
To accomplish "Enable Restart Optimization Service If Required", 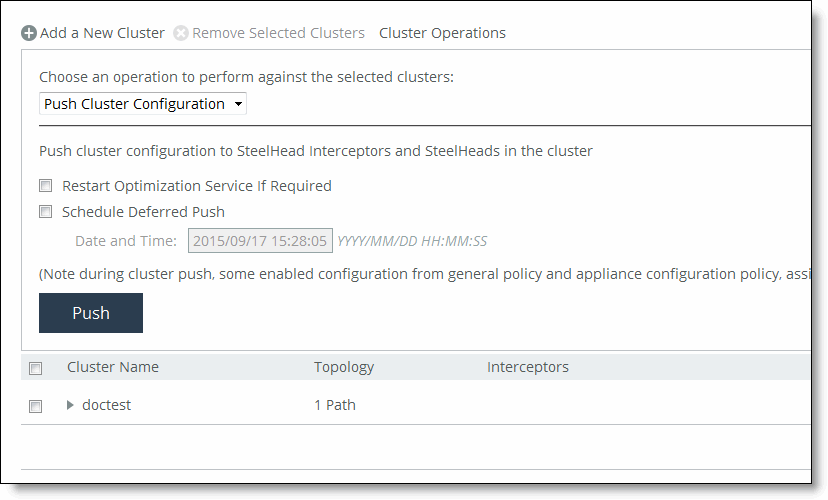I will (45, 185).
